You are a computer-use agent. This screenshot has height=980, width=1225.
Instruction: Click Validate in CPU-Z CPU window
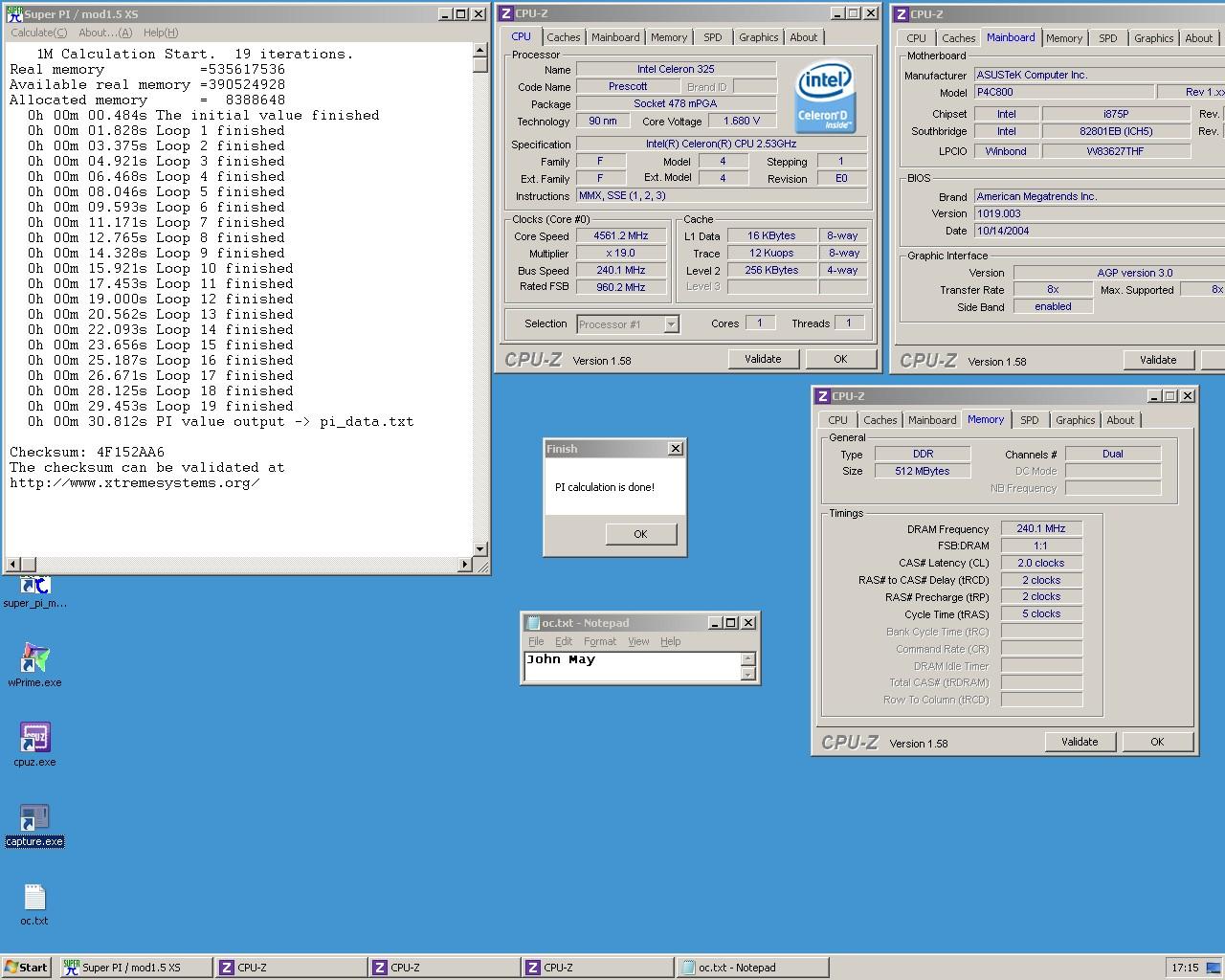click(x=763, y=359)
